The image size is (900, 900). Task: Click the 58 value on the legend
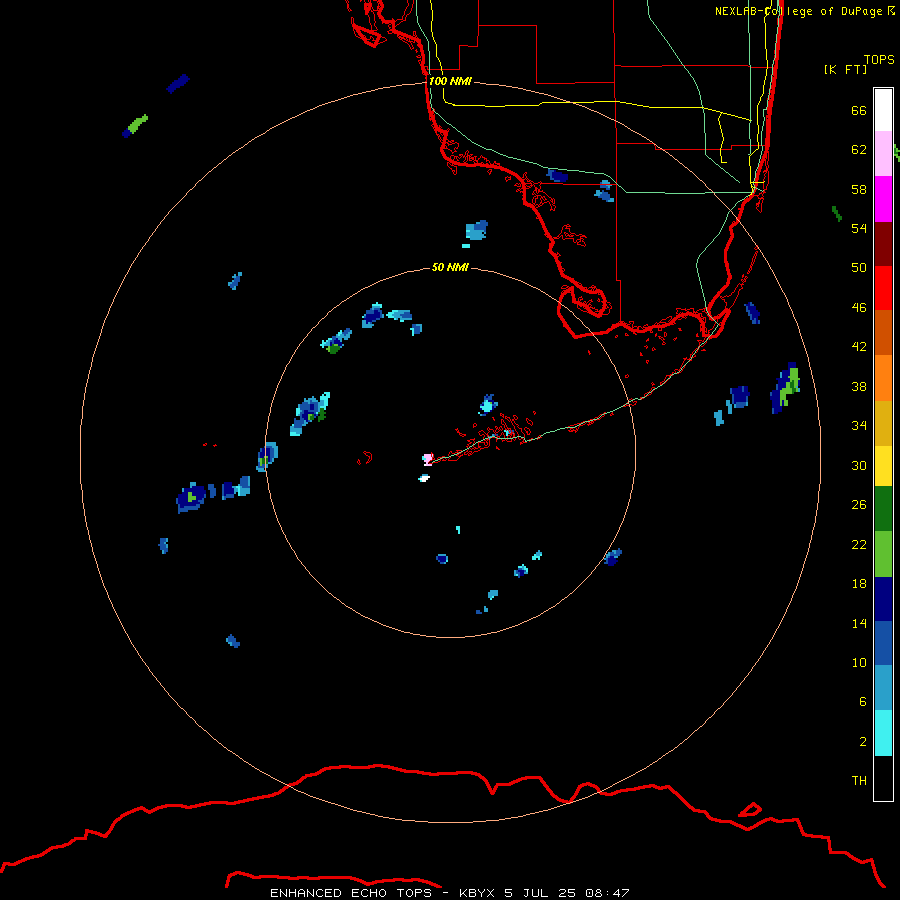click(859, 189)
